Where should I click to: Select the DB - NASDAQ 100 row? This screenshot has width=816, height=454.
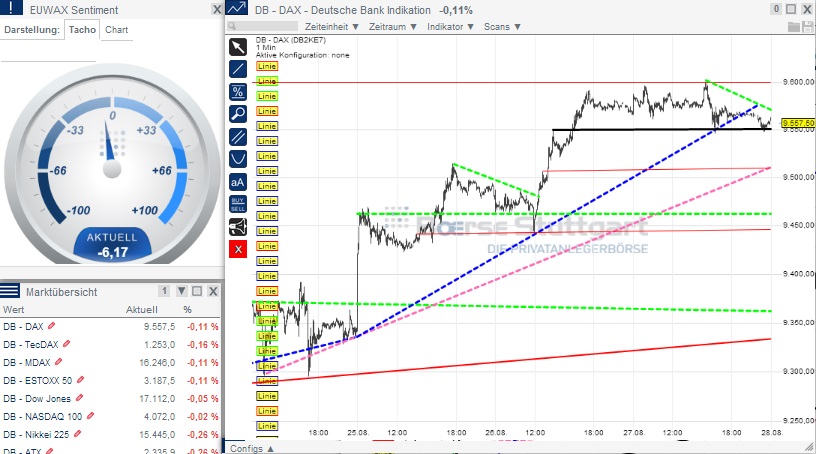[x=110, y=417]
